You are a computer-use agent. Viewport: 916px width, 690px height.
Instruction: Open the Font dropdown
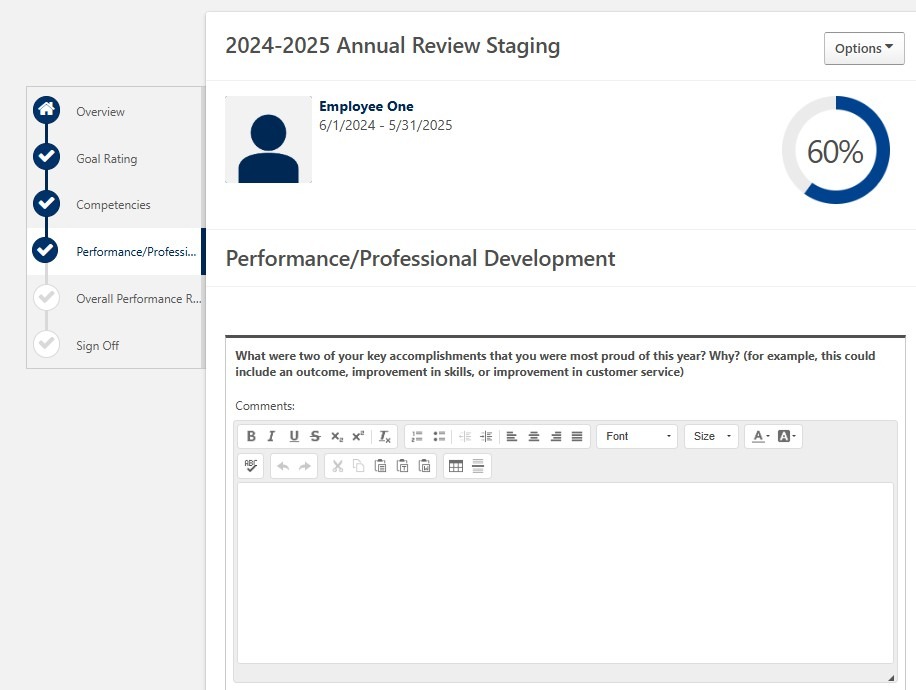pos(637,436)
